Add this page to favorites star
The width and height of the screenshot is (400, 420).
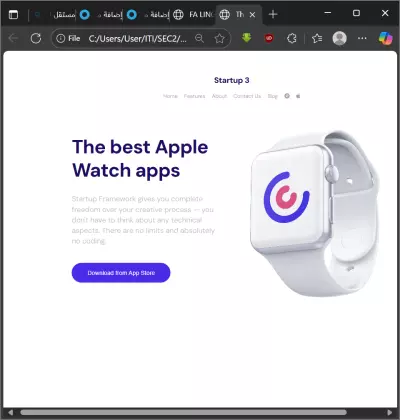pos(219,39)
